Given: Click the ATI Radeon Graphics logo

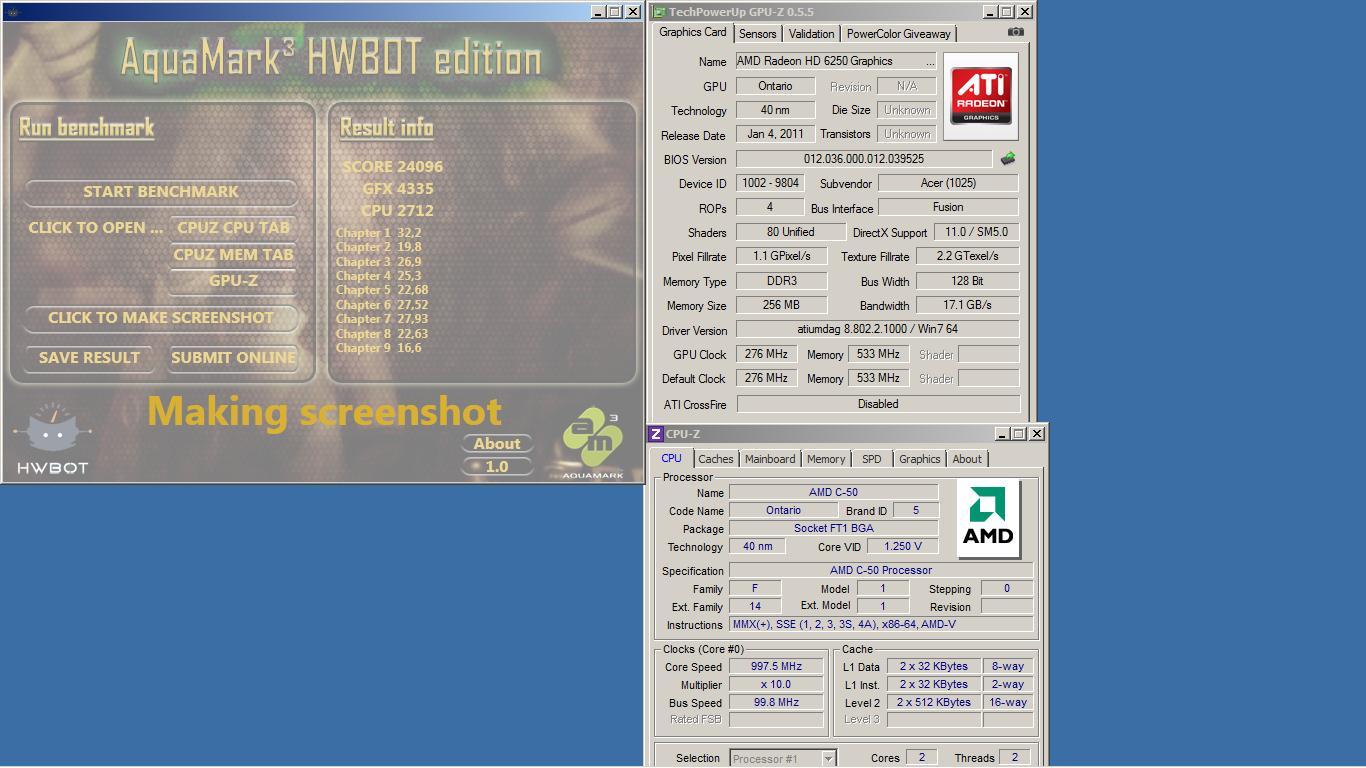Looking at the screenshot, I should pyautogui.click(x=980, y=96).
